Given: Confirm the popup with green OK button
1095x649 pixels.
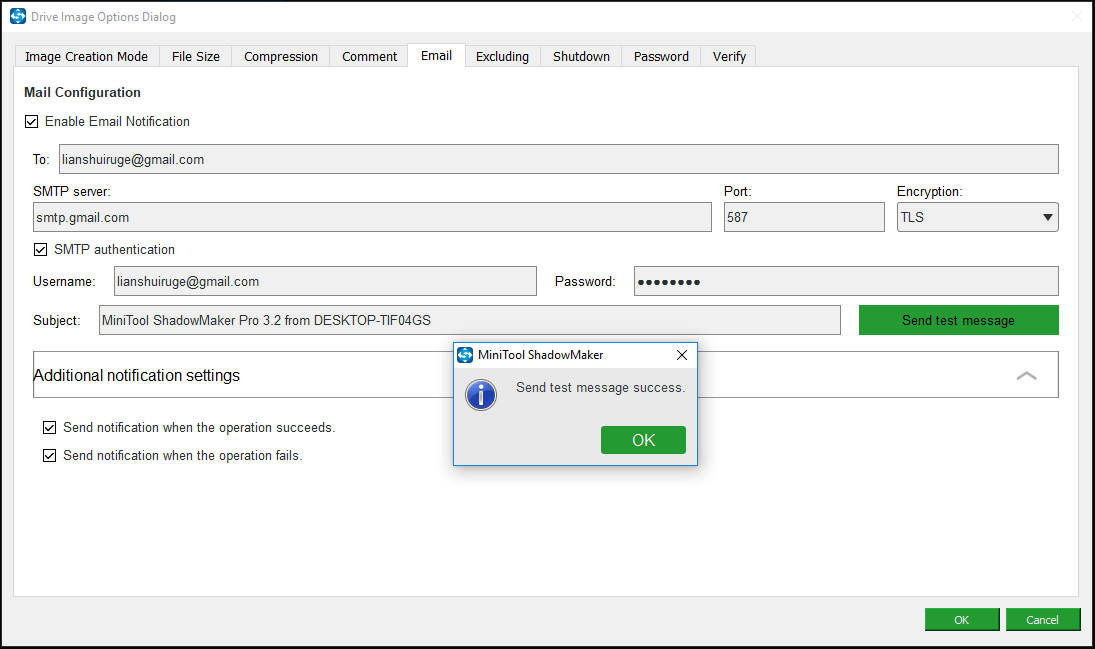Looking at the screenshot, I should (643, 440).
